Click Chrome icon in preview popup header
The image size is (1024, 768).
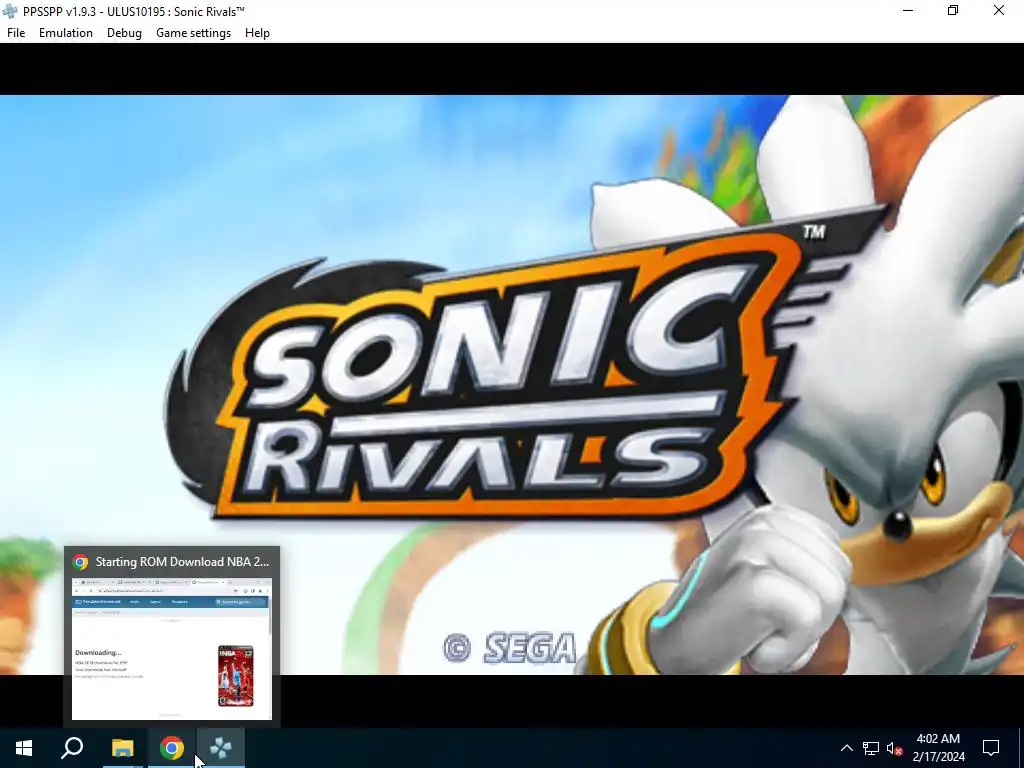(x=80, y=562)
